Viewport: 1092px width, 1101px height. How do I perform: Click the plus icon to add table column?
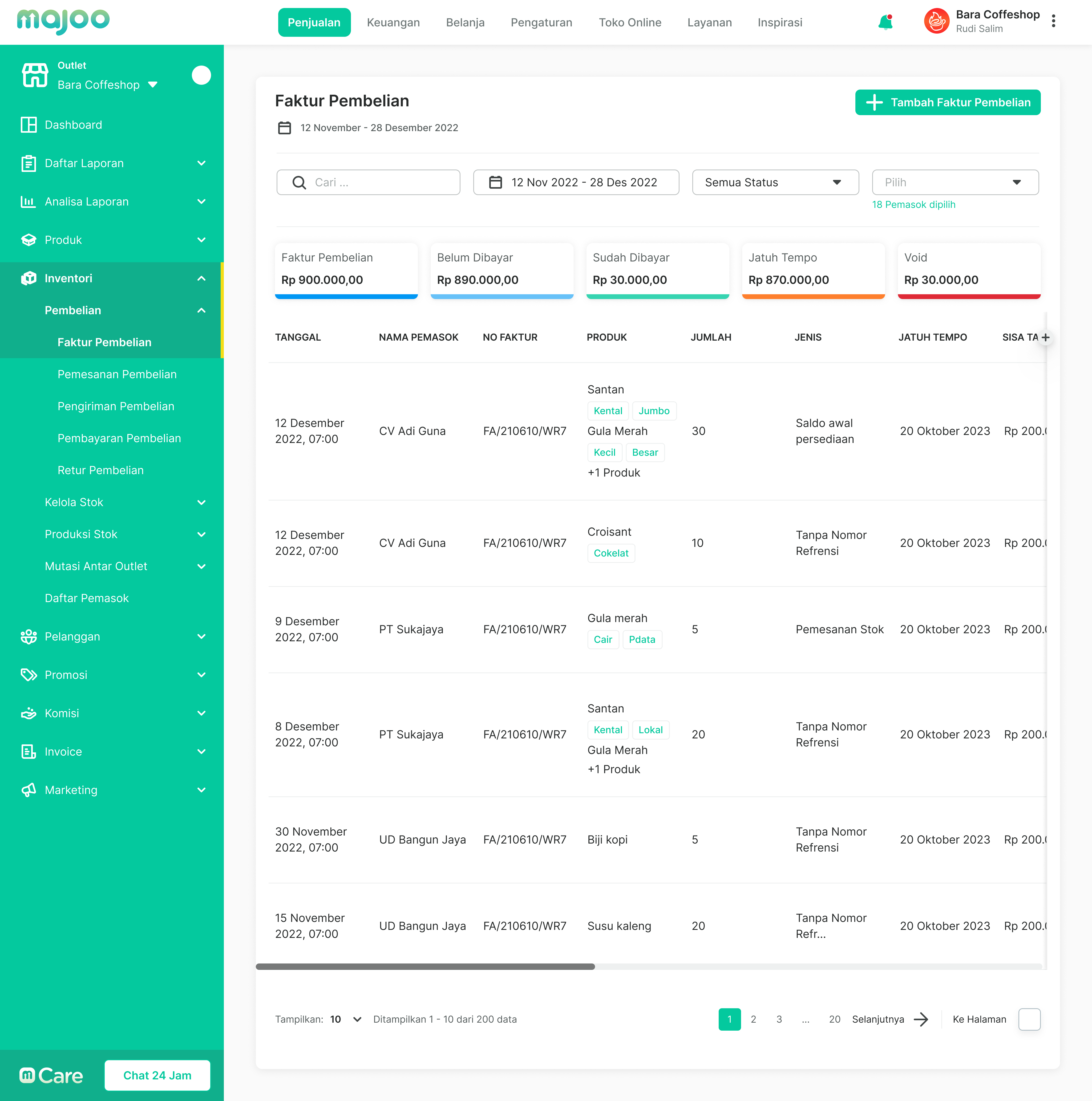click(x=1046, y=337)
